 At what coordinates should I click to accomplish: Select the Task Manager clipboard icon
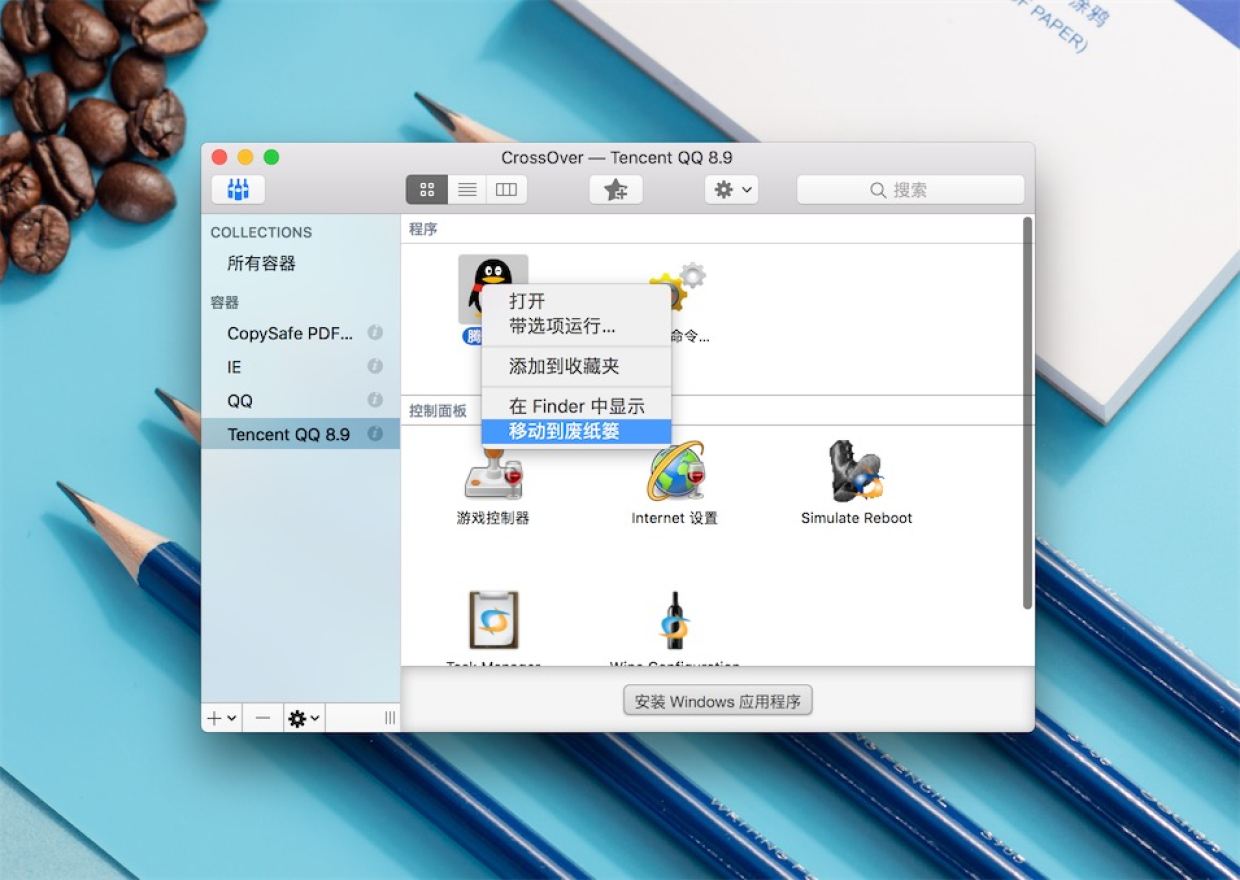click(x=493, y=620)
